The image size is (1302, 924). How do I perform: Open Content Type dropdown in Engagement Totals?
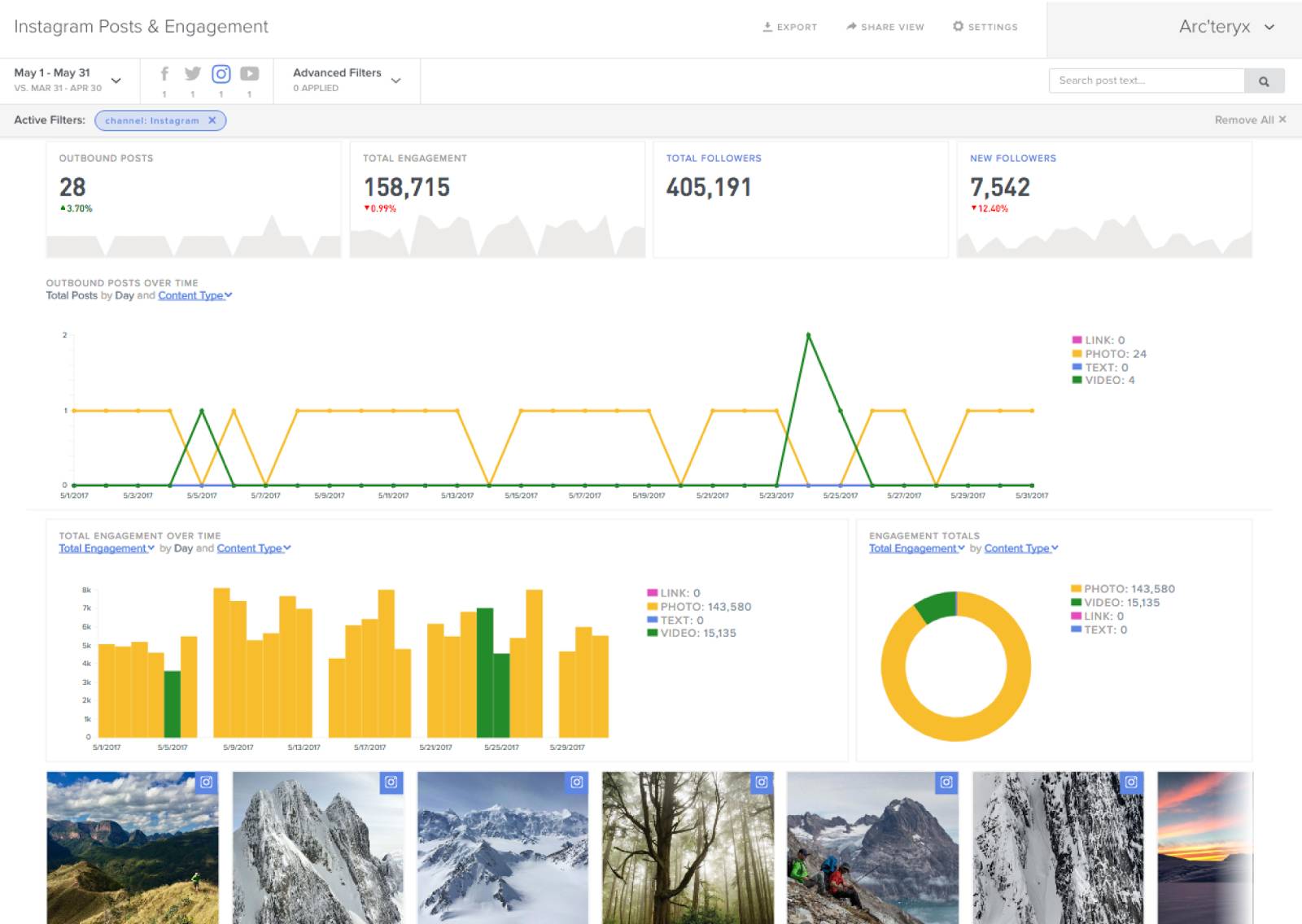(1021, 548)
